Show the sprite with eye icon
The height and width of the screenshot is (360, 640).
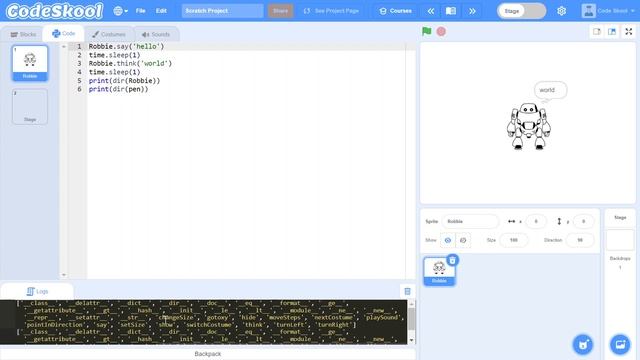[448, 240]
